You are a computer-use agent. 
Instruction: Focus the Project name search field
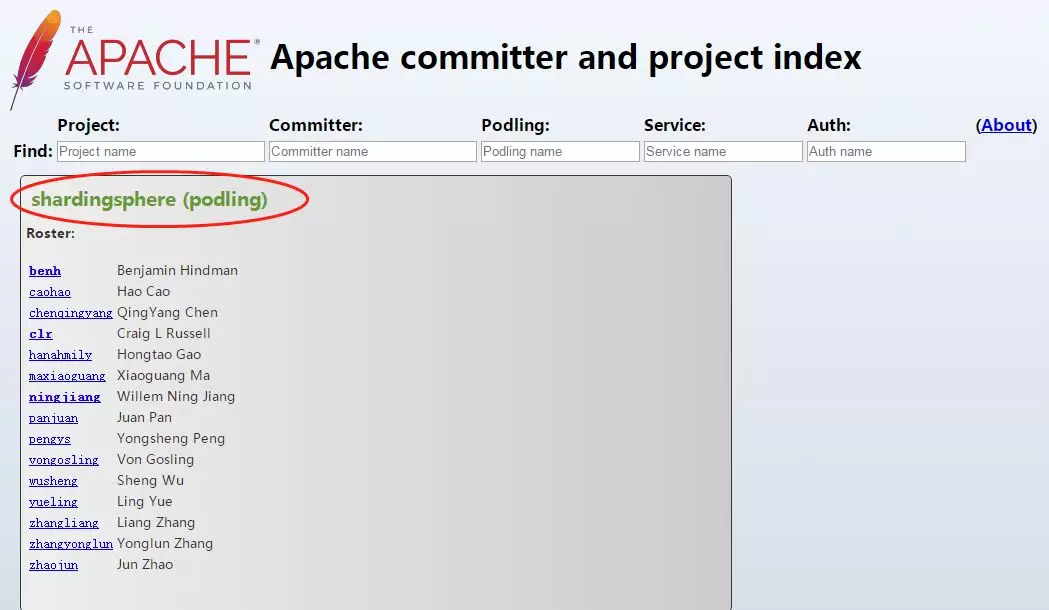click(160, 152)
